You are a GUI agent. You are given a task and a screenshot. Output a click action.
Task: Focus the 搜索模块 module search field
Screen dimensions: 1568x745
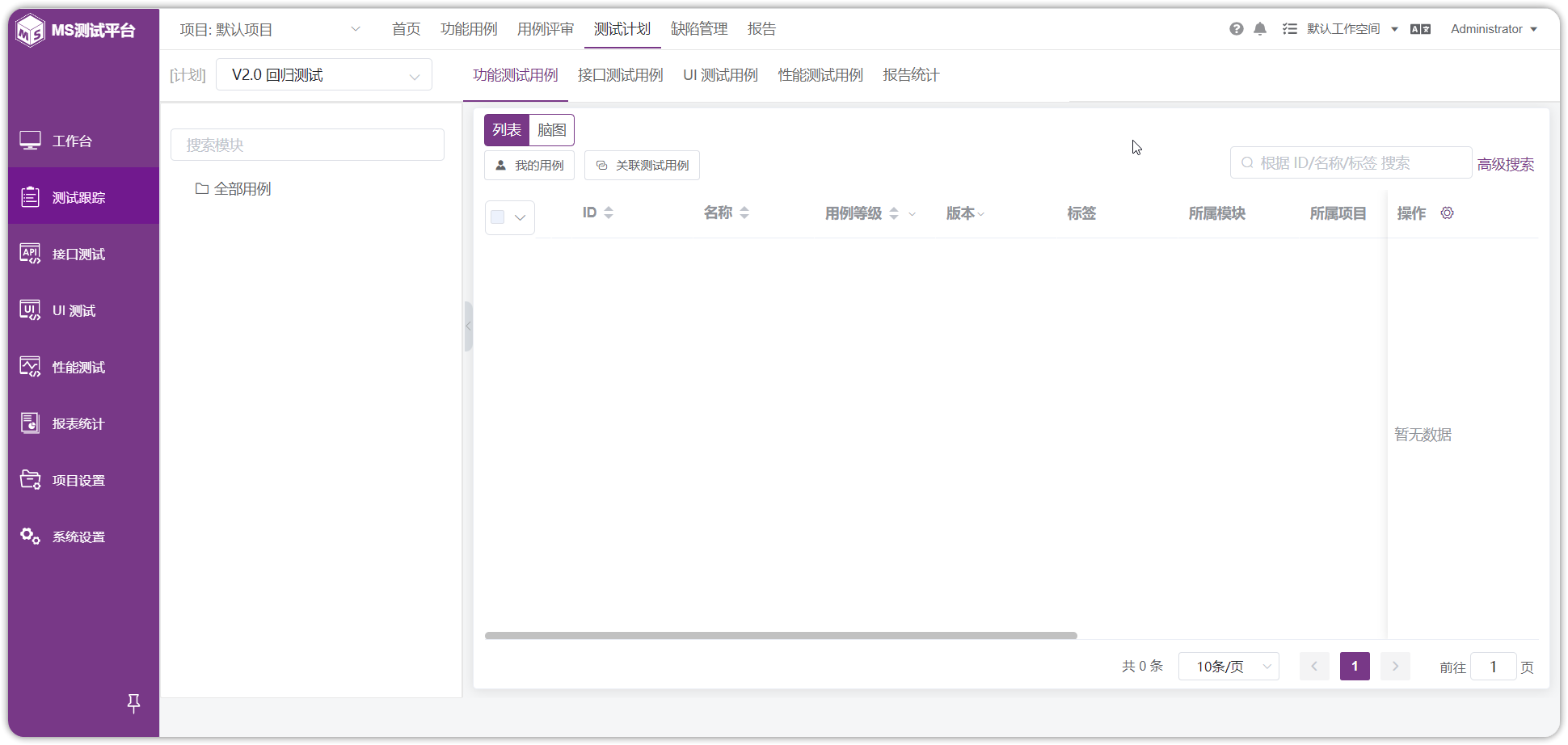pos(307,145)
